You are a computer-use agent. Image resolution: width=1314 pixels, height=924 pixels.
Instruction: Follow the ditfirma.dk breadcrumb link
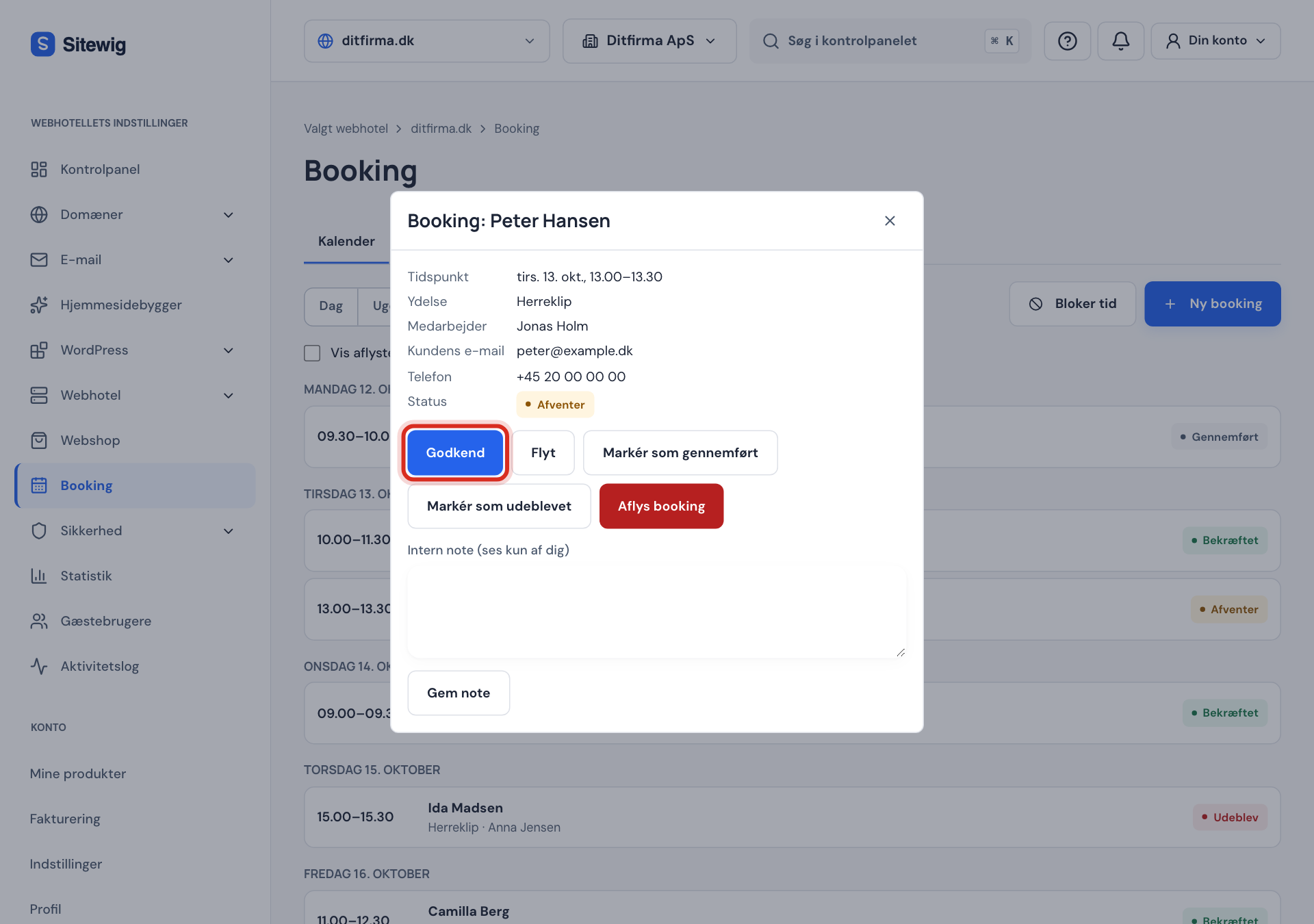441,129
